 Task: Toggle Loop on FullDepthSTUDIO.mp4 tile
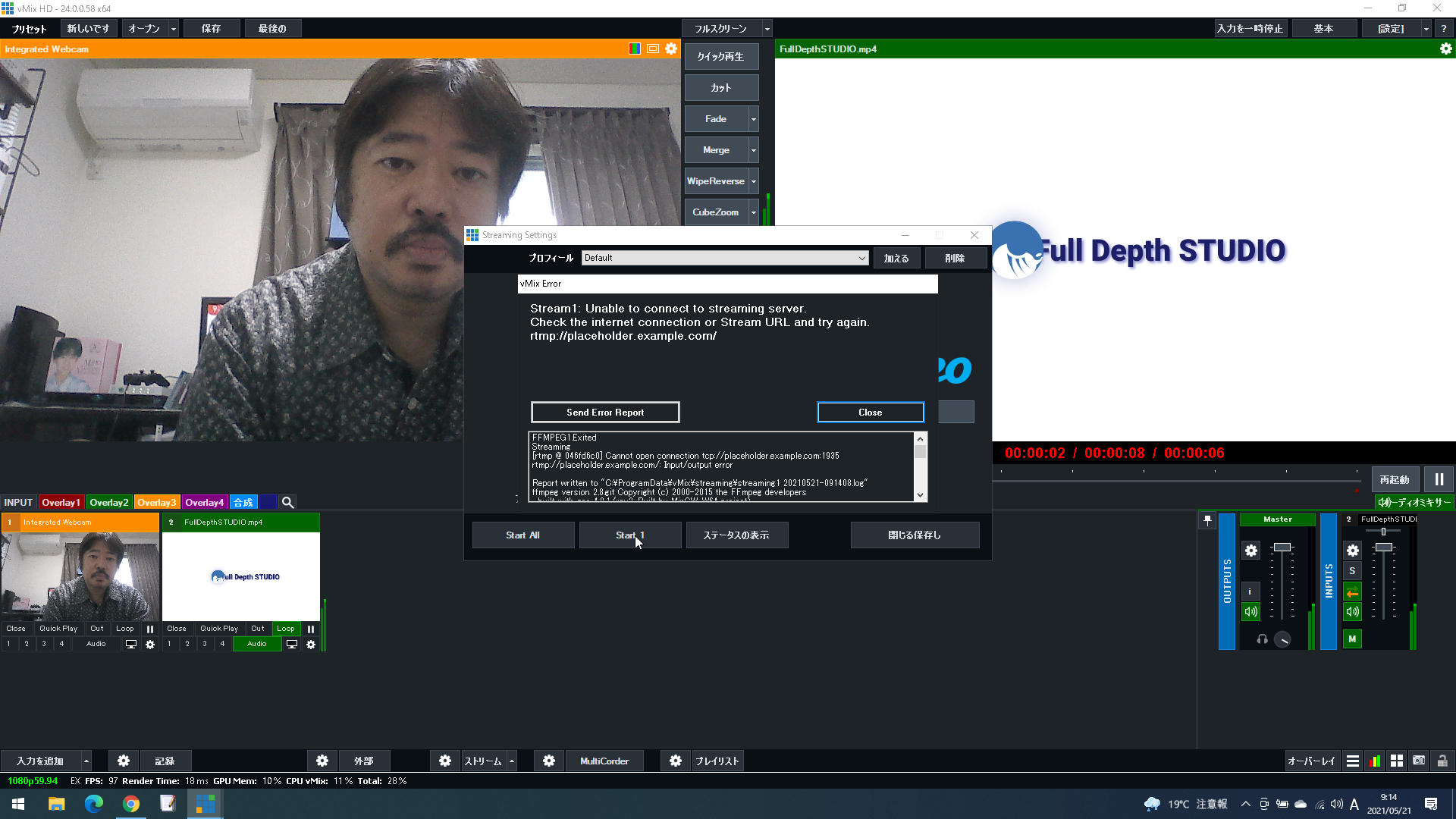(x=286, y=629)
